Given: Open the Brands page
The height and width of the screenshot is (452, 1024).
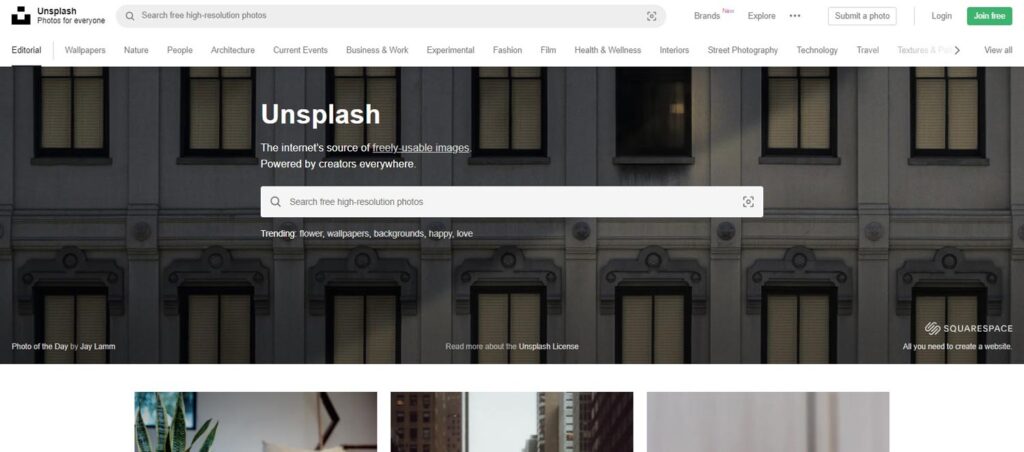Looking at the screenshot, I should (707, 16).
